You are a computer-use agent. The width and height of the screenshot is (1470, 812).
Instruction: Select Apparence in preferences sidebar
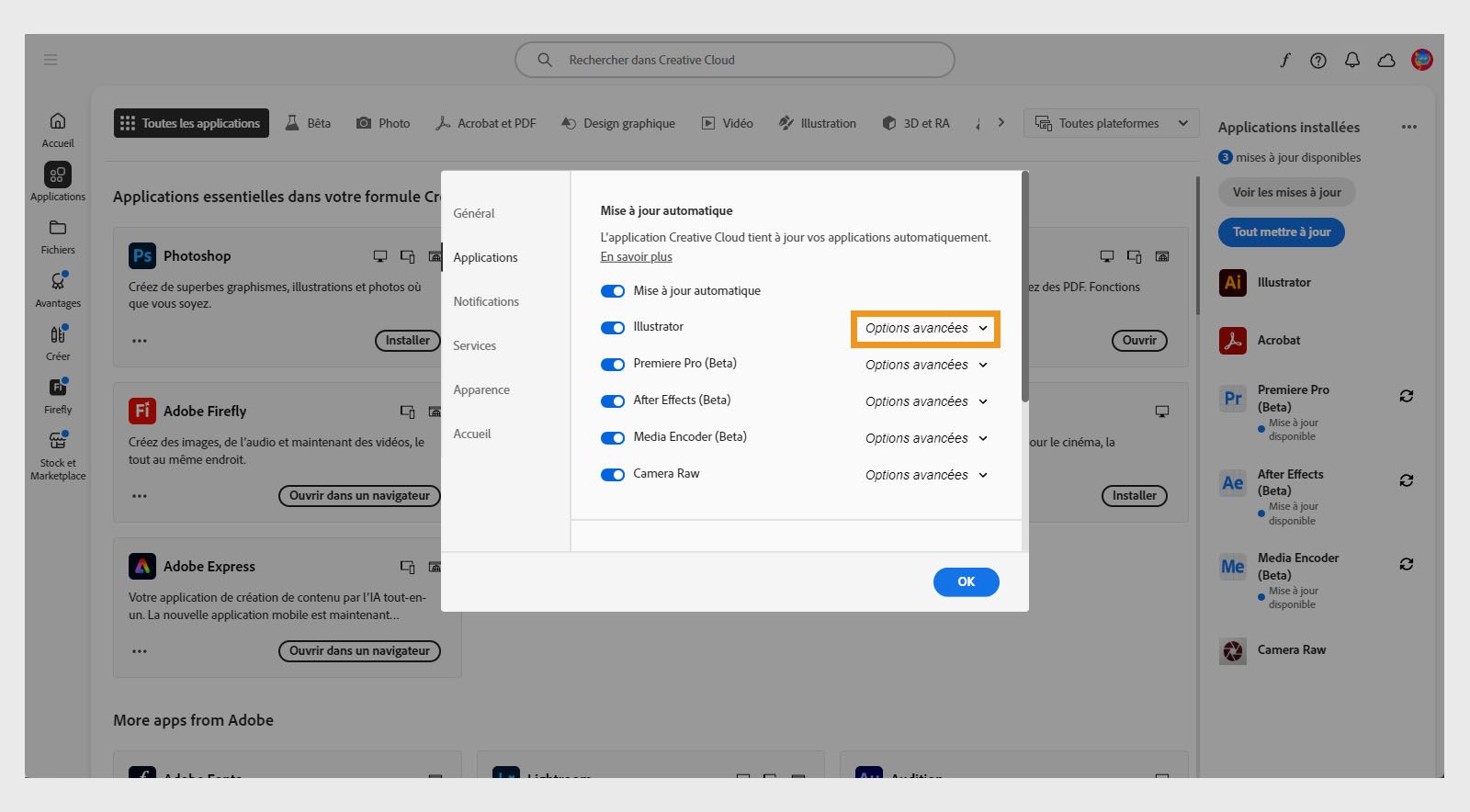click(481, 389)
